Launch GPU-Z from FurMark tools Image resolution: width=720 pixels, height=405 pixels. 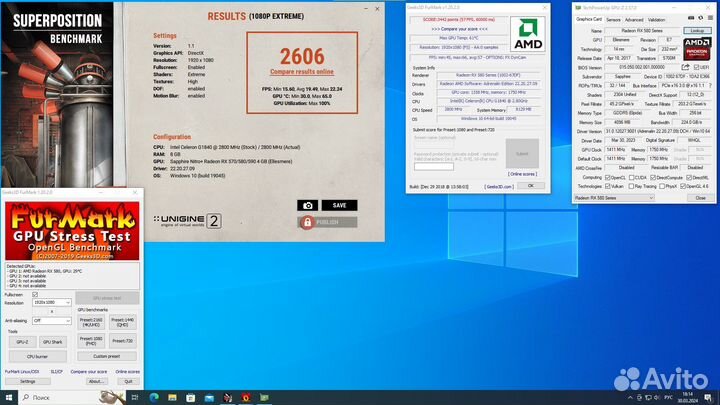coord(22,342)
